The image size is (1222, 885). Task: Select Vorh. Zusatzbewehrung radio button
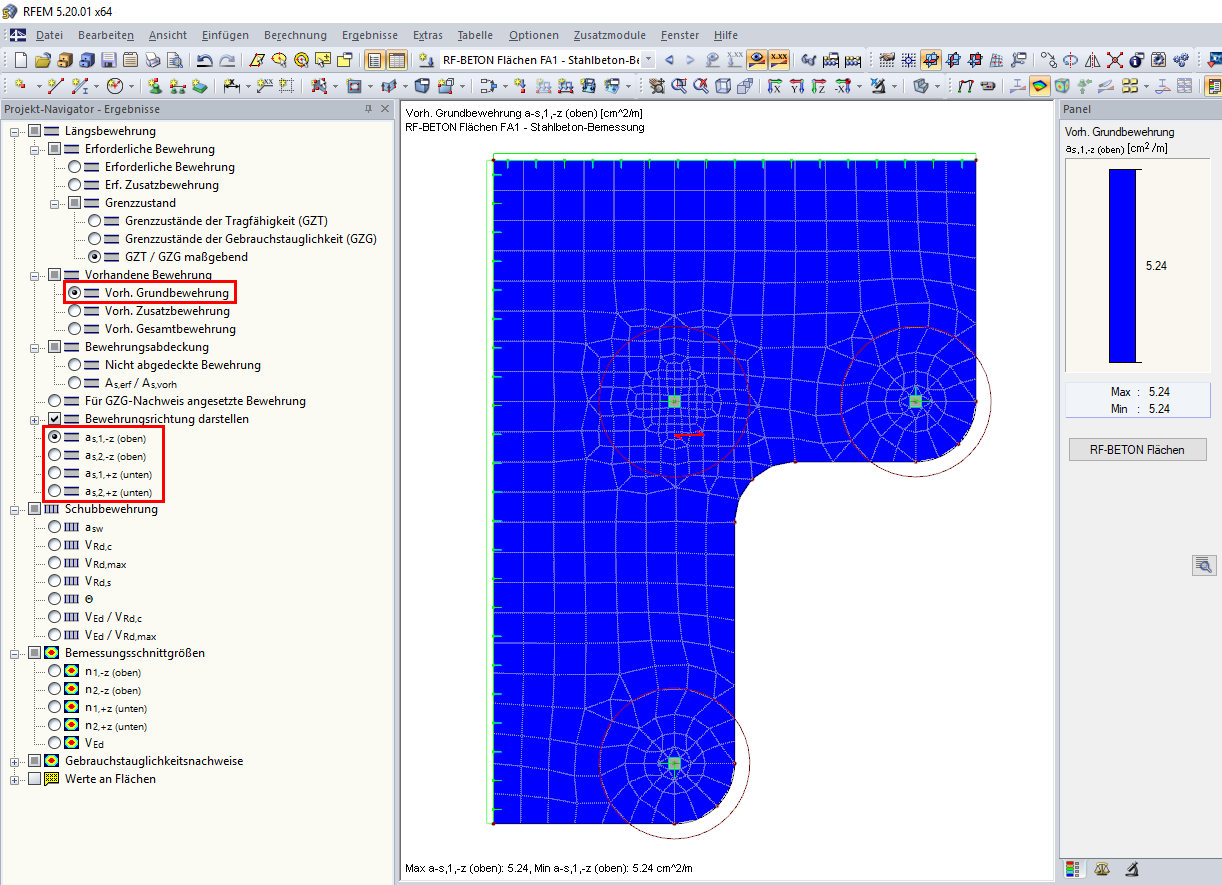click(75, 311)
